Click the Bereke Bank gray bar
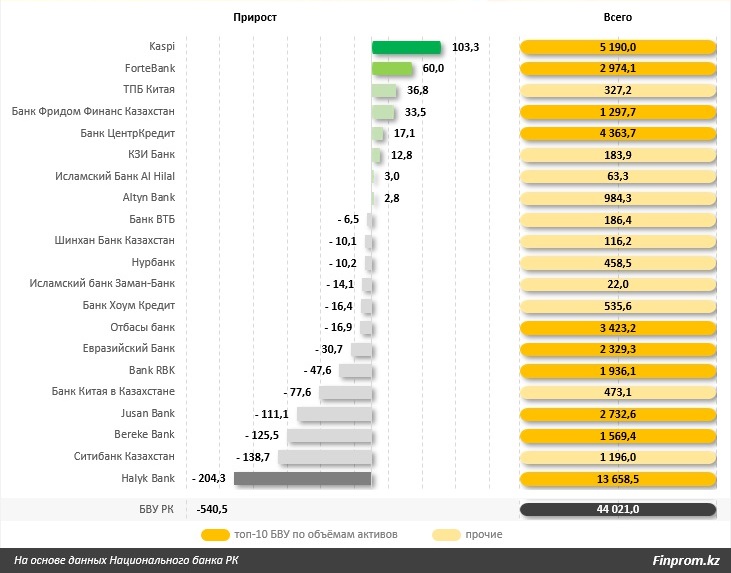The width and height of the screenshot is (731, 573). 329,435
